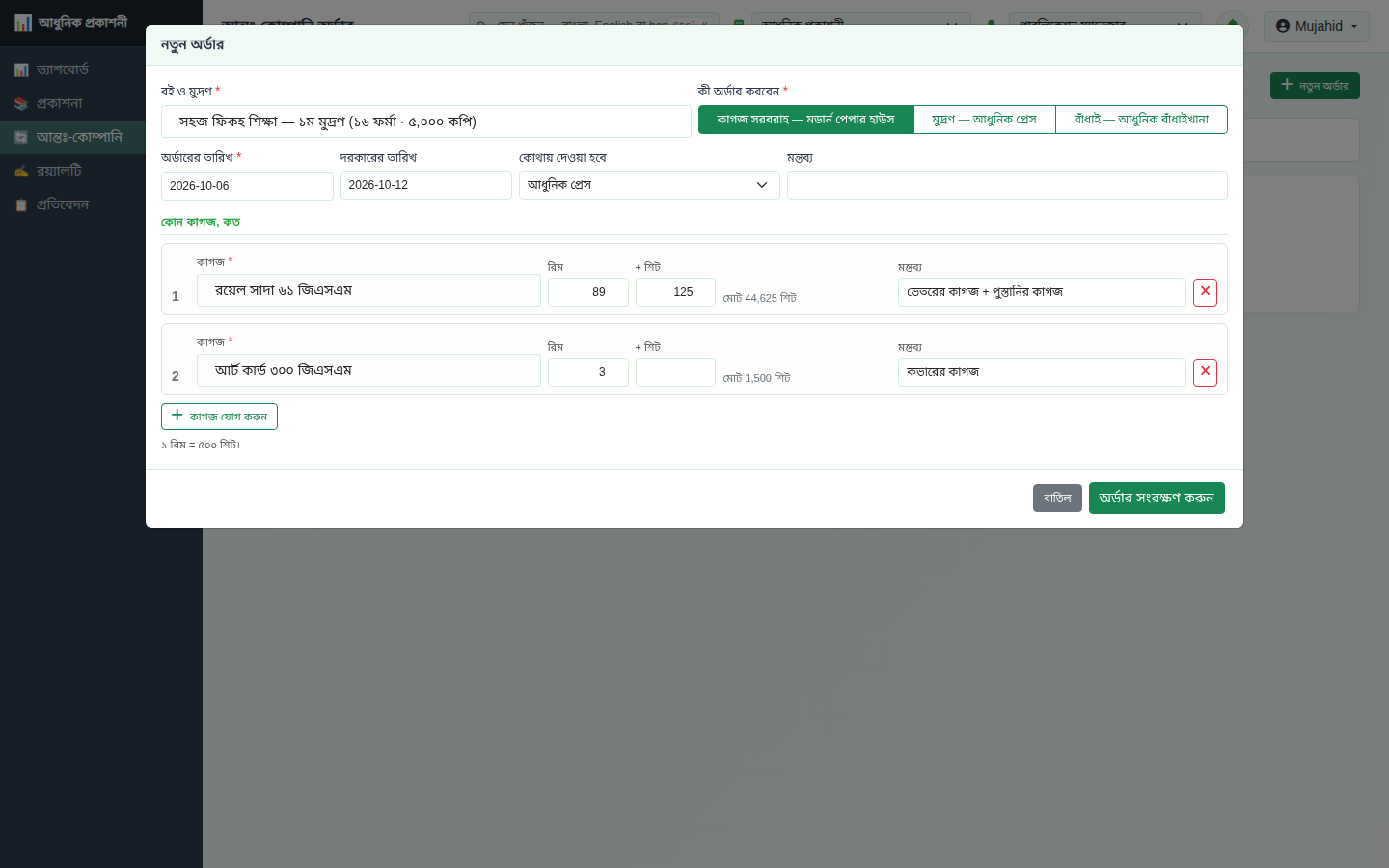Click the প্রকাশনা books icon in the sidebar
Screen dimensions: 1389x868
tap(21, 104)
